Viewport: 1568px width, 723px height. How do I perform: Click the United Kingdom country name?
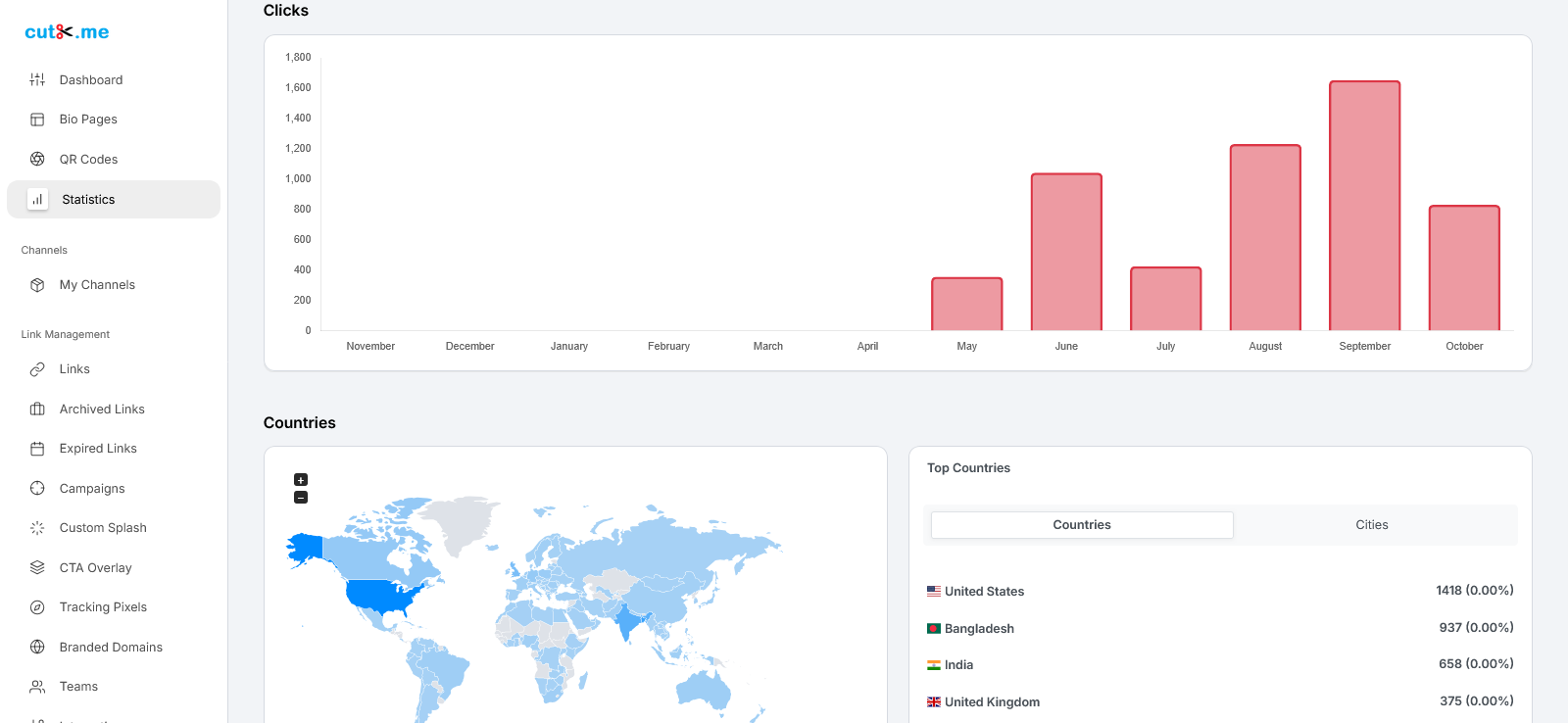click(992, 702)
